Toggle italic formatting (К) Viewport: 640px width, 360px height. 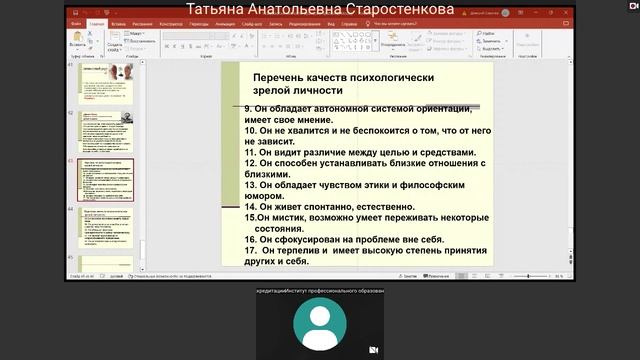[x=175, y=47]
